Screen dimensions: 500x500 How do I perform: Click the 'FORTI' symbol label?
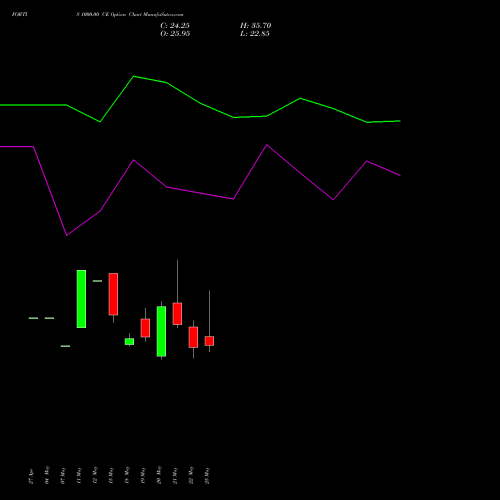tap(20, 14)
